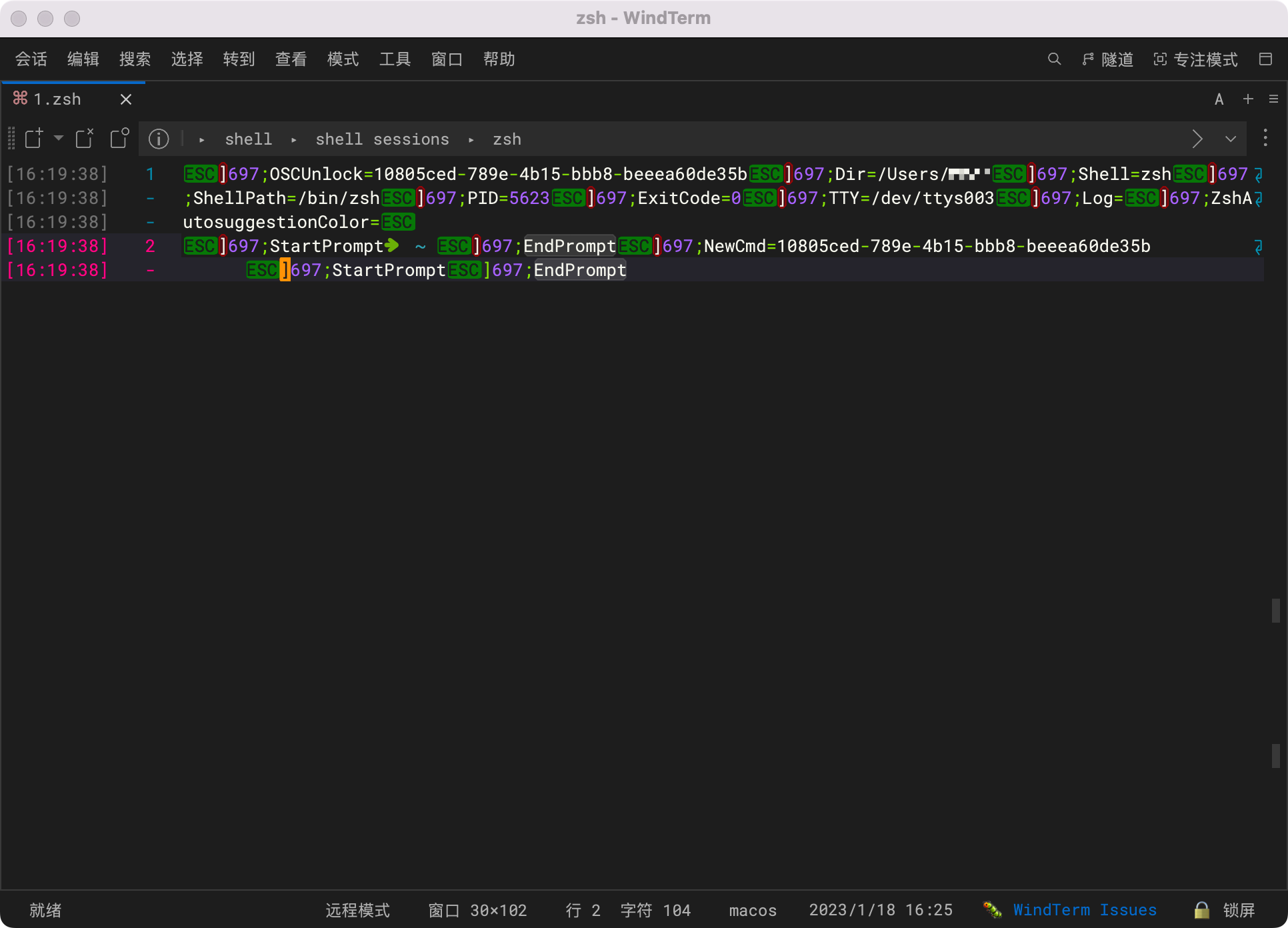
Task: Click the search magnifier icon
Action: tap(1054, 59)
